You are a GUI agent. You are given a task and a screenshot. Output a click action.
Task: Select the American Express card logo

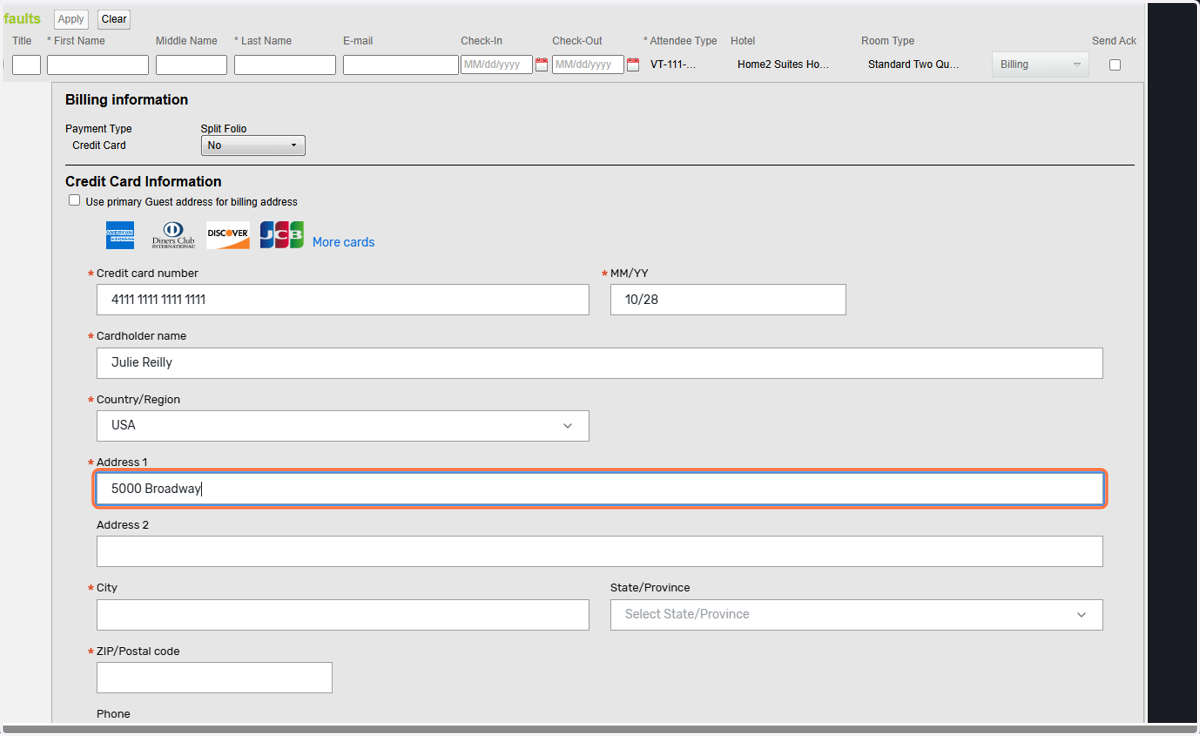pyautogui.click(x=120, y=236)
